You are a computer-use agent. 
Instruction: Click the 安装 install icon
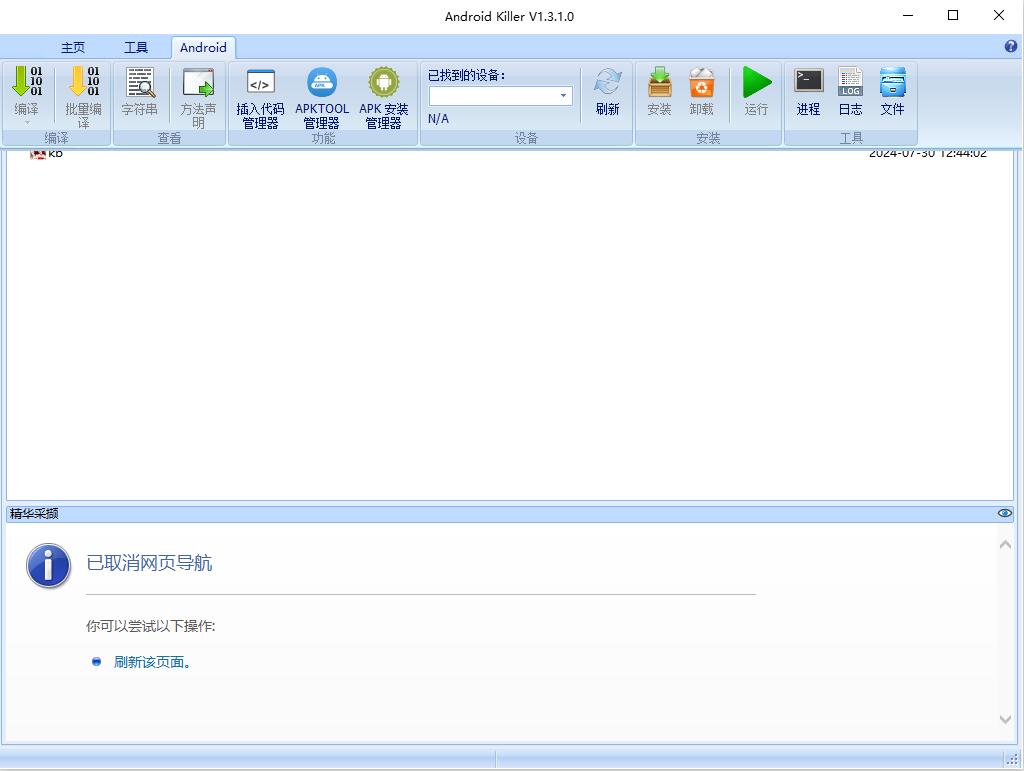click(659, 84)
